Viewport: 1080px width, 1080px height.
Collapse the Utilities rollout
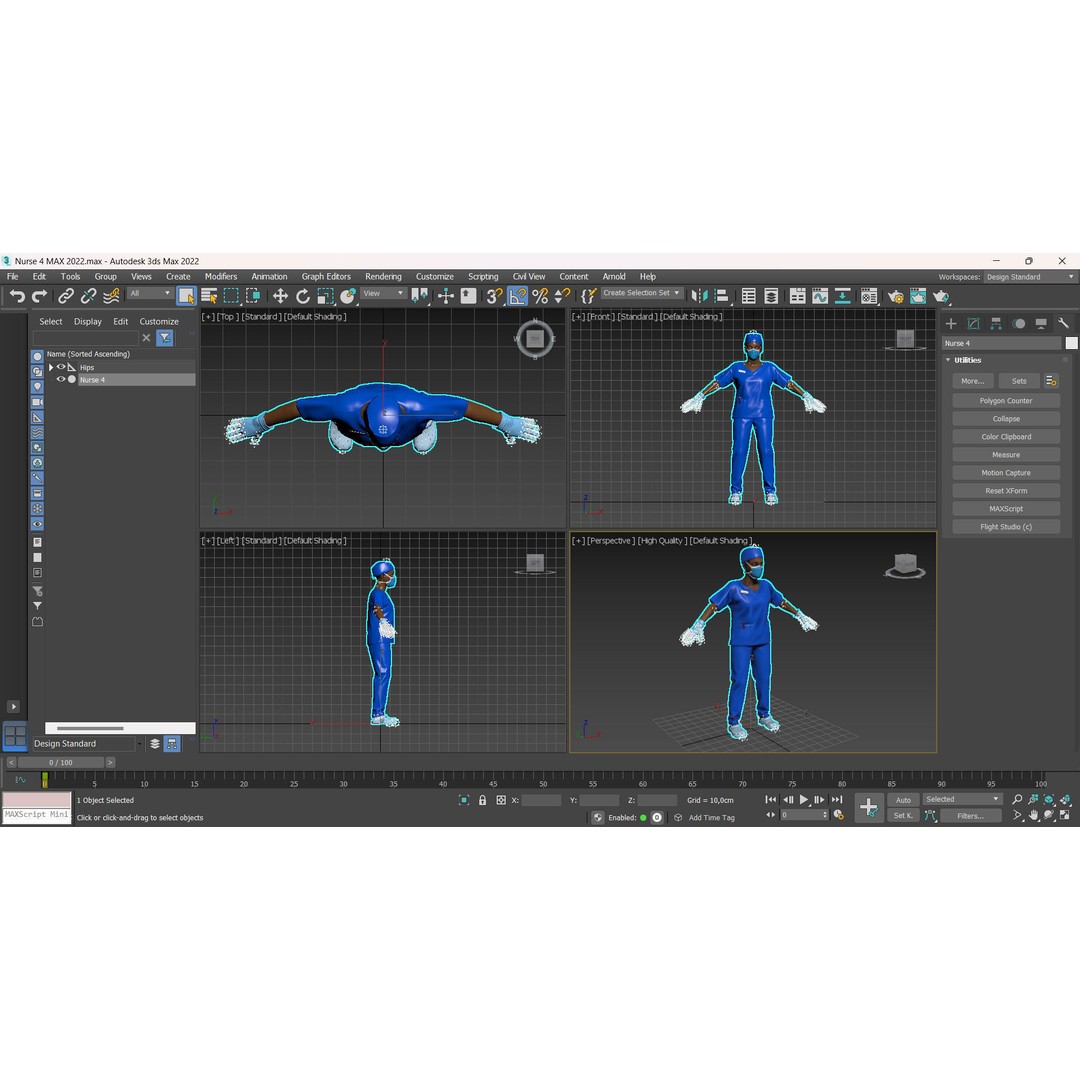(948, 360)
